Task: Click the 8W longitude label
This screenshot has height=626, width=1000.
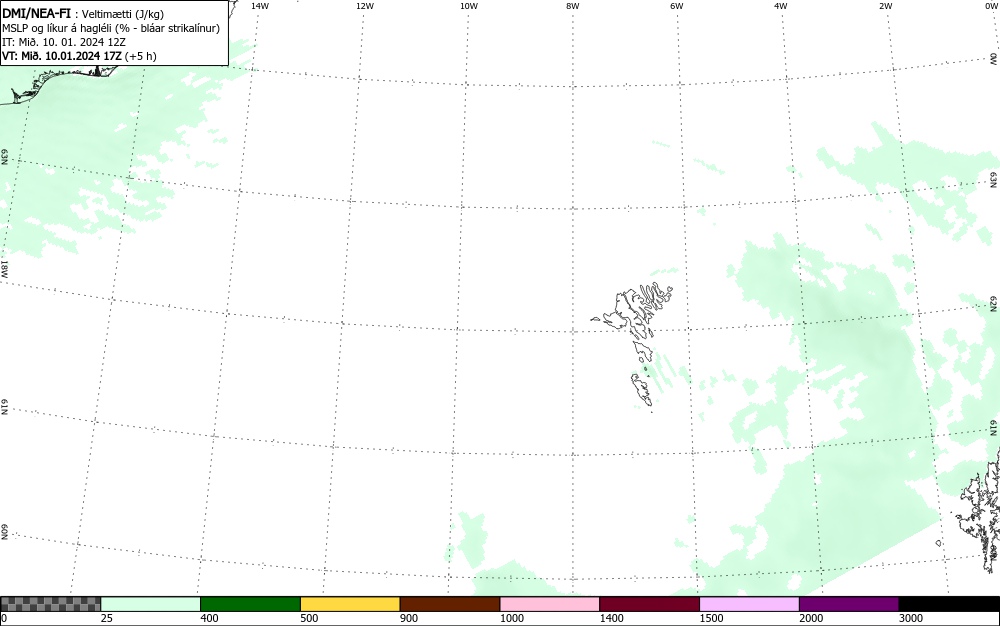Action: click(x=573, y=6)
